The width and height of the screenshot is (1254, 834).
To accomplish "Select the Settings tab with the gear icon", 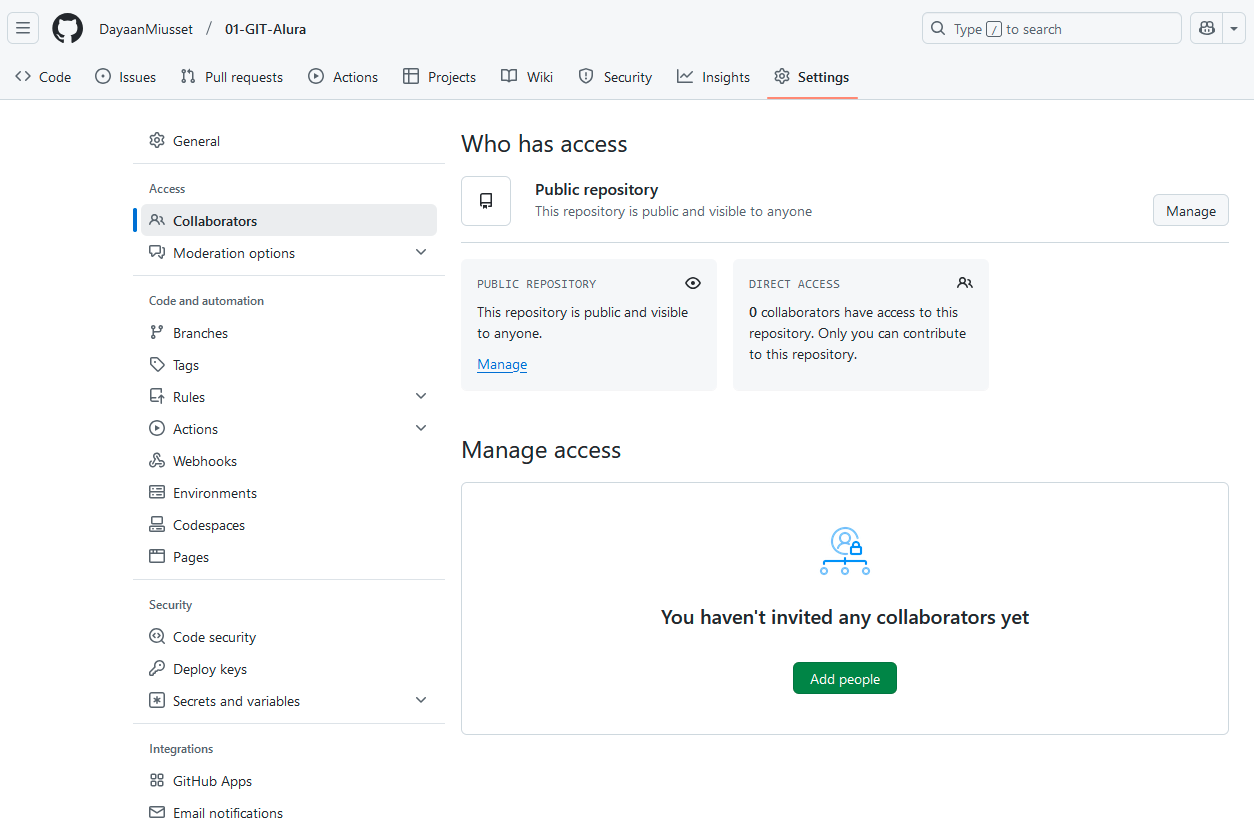I will 812,77.
